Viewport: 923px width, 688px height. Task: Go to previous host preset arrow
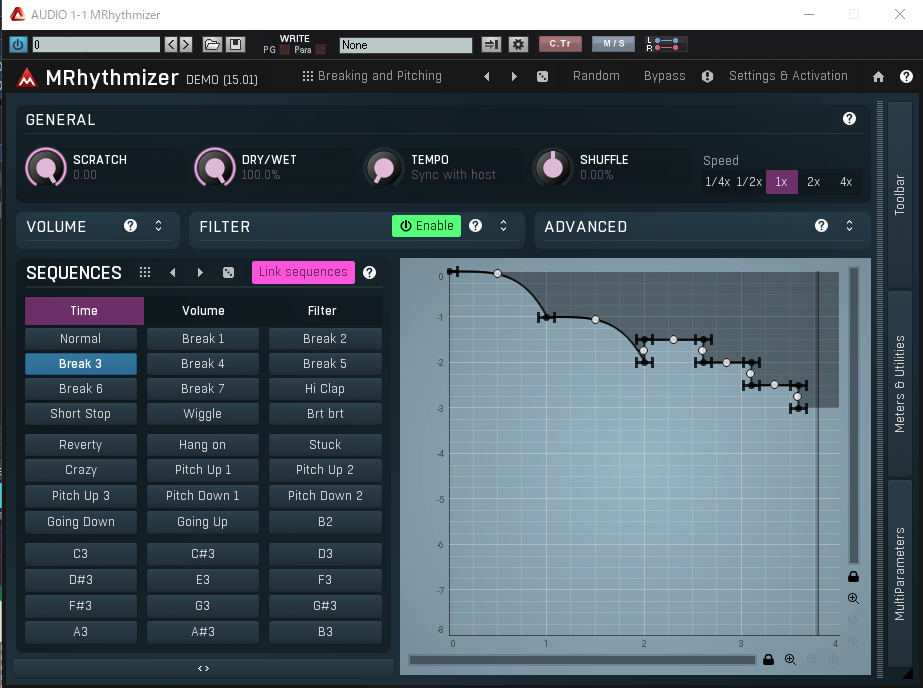pyautogui.click(x=171, y=44)
